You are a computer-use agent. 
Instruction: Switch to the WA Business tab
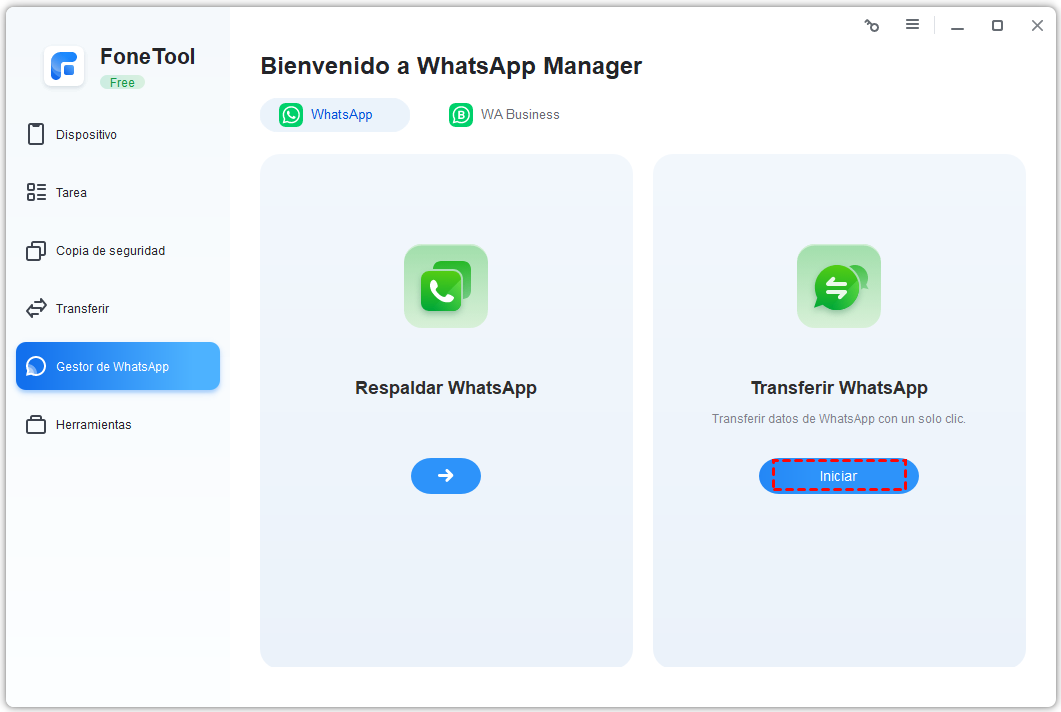point(505,115)
